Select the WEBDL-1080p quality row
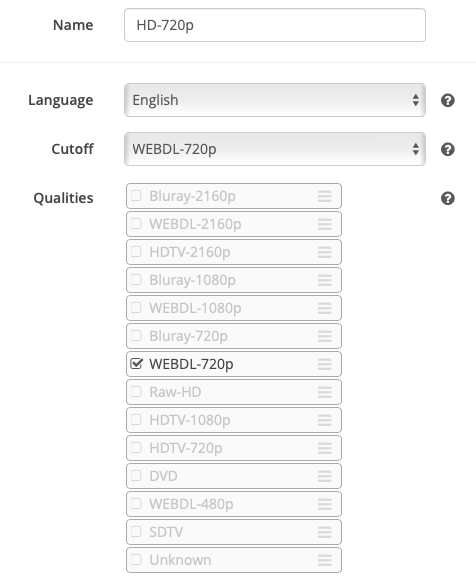The width and height of the screenshot is (476, 584). click(234, 308)
